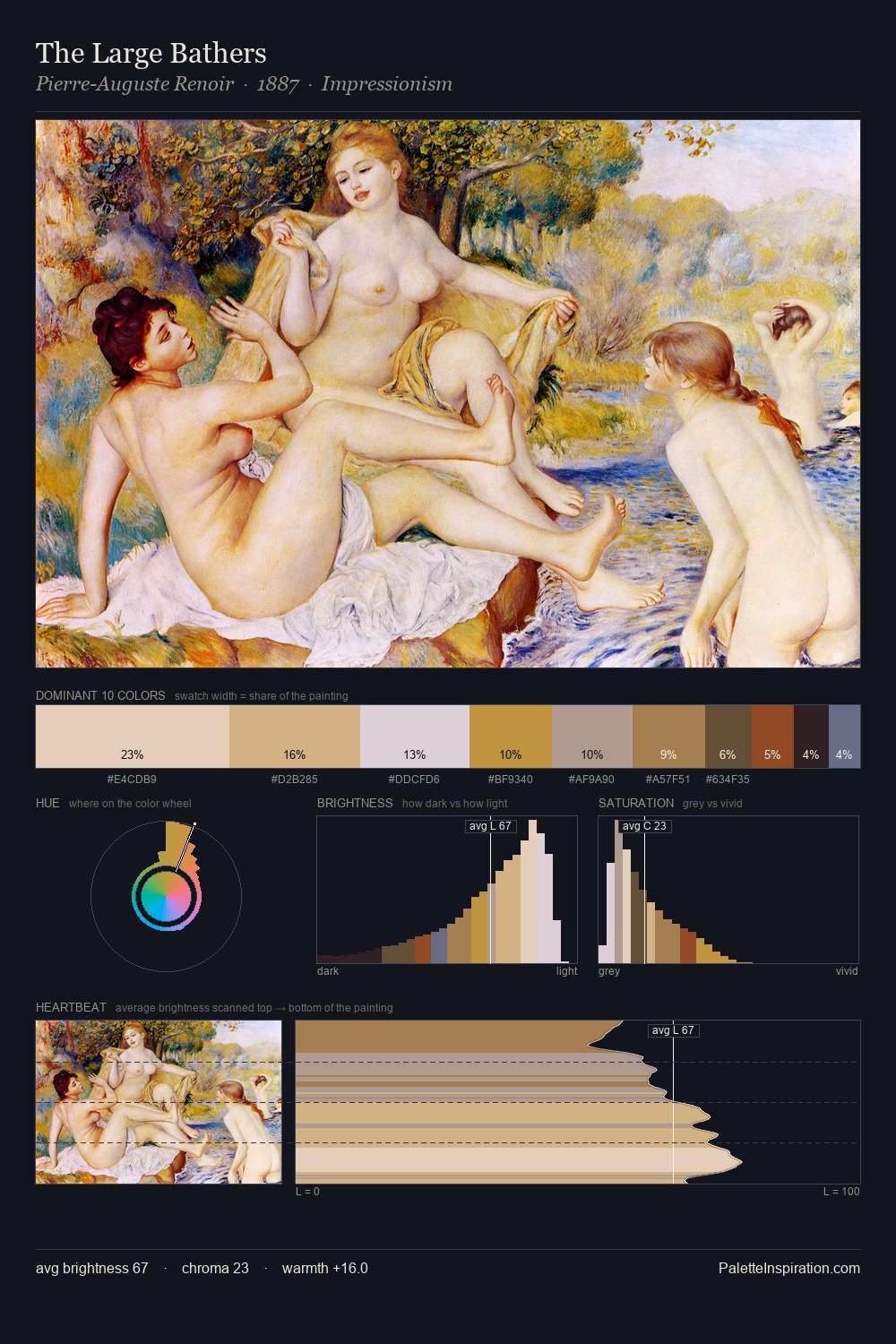
Task: Click the hex code #AF9A90
Action: 591,780
